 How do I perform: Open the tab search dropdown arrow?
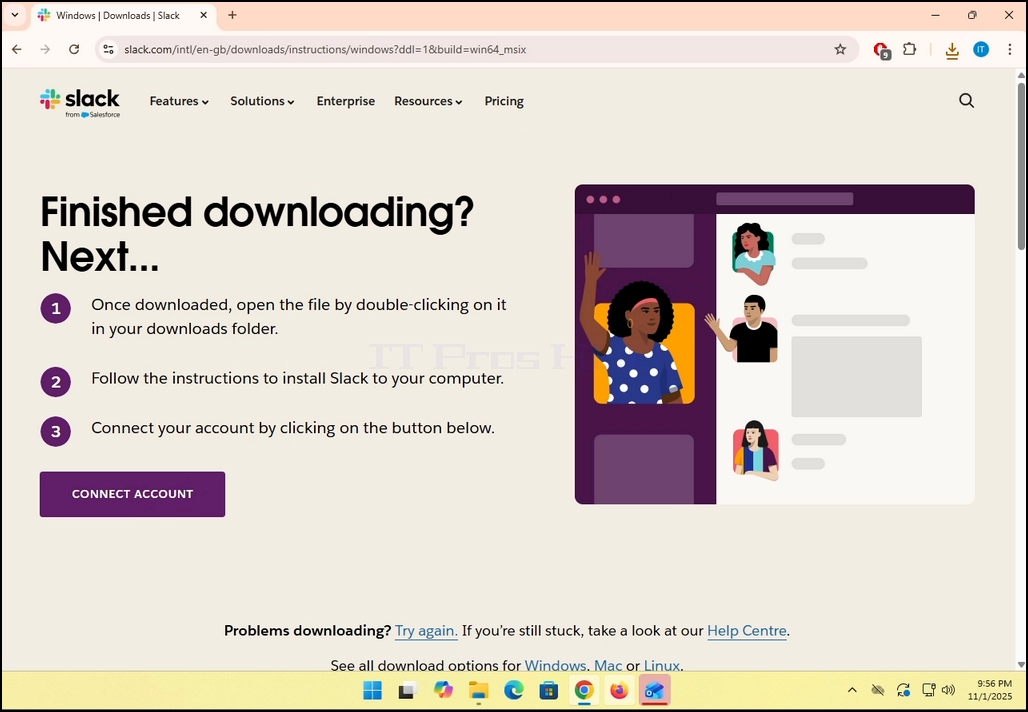[x=14, y=15]
